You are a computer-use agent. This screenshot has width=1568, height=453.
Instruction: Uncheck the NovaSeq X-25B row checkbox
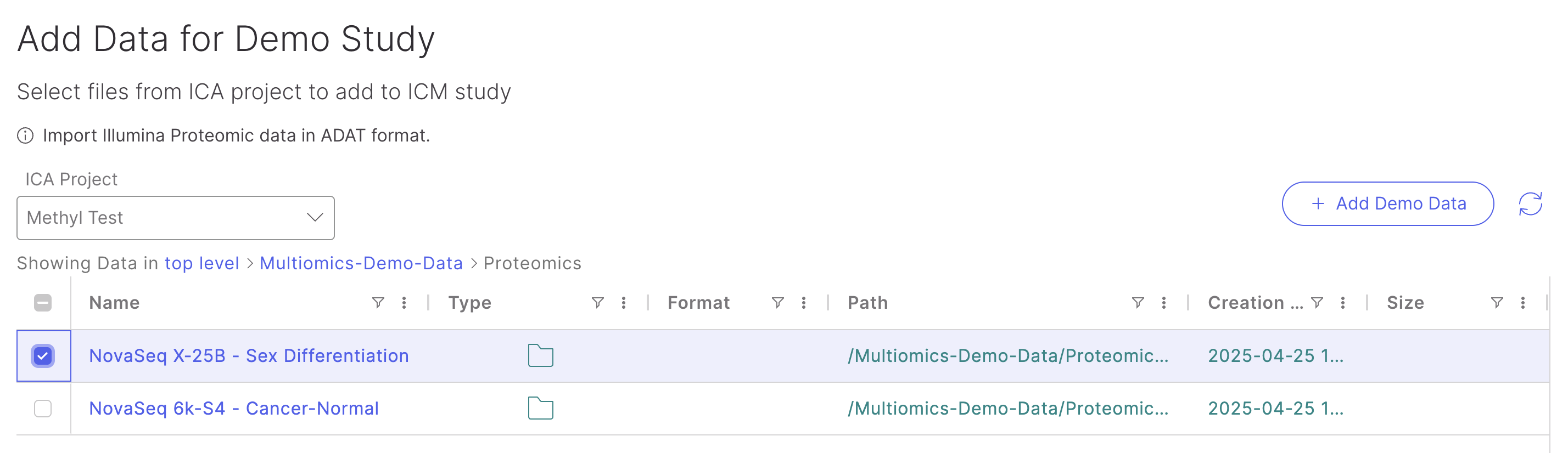[x=43, y=356]
